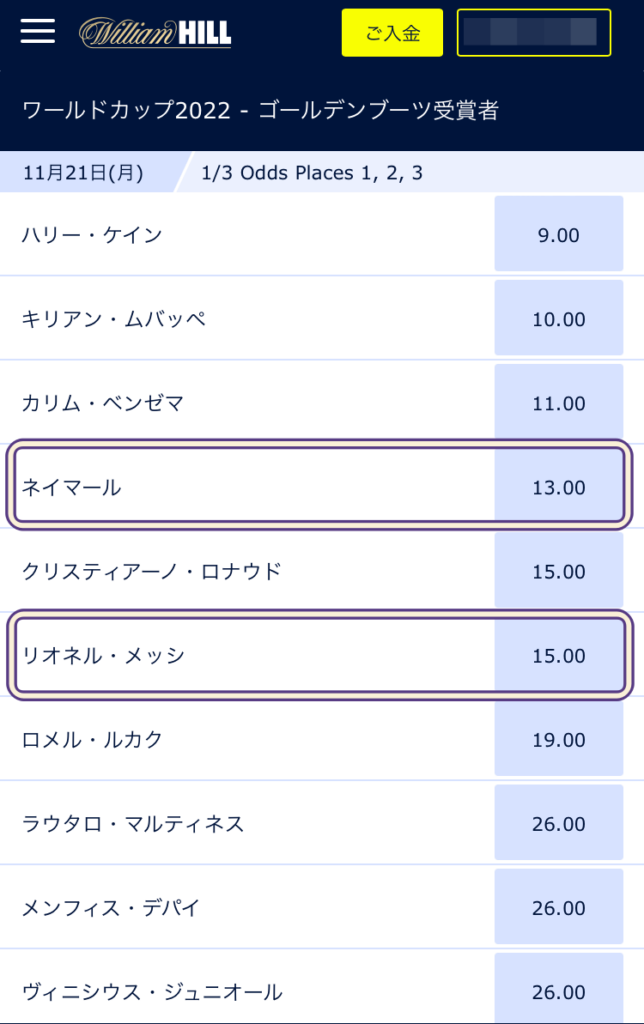Select 26.00 odds for メンフィス・デパイ
The width and height of the screenshot is (644, 1024).
coord(558,908)
